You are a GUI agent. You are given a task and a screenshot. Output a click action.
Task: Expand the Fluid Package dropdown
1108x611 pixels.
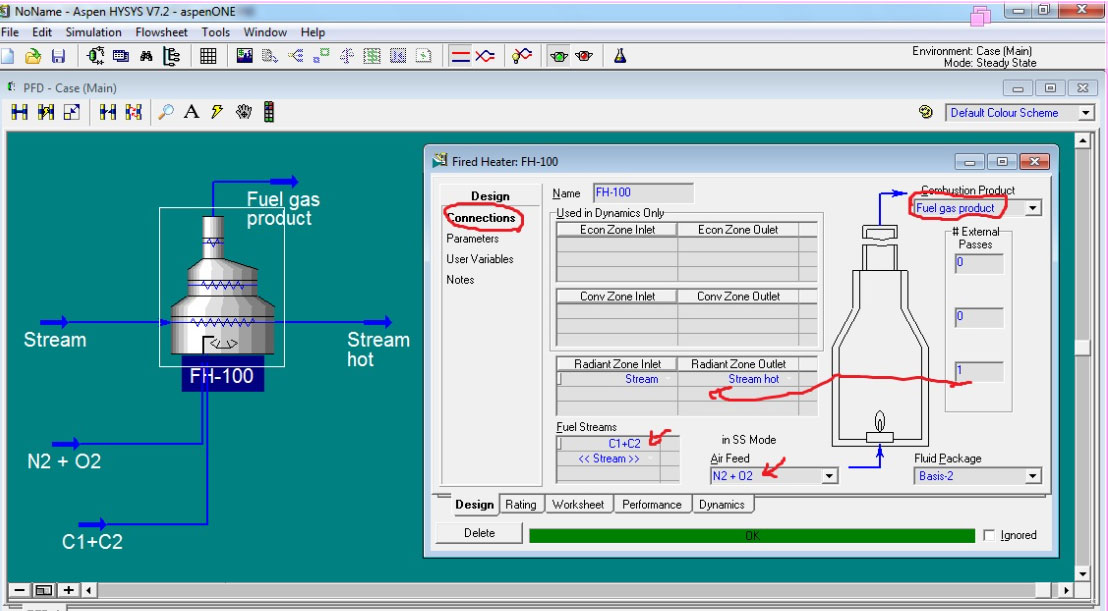1032,476
